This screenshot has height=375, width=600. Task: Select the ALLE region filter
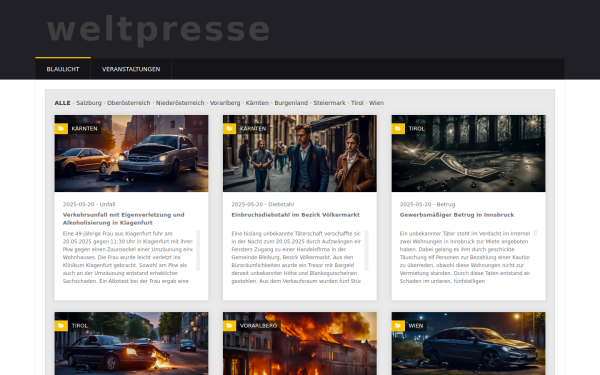point(62,103)
